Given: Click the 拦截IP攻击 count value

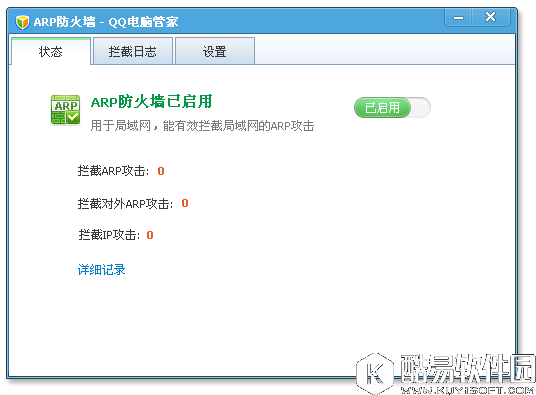Looking at the screenshot, I should pyautogui.click(x=150, y=235).
